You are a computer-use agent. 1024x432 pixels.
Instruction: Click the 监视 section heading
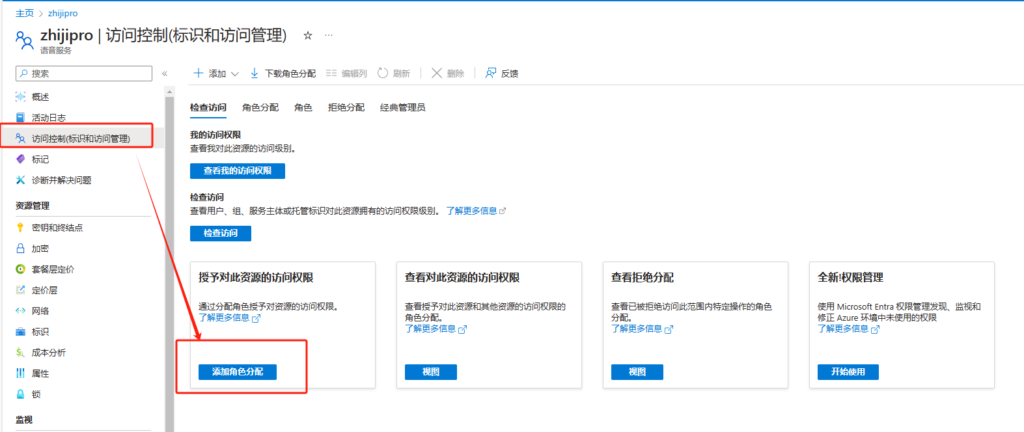coord(24,420)
